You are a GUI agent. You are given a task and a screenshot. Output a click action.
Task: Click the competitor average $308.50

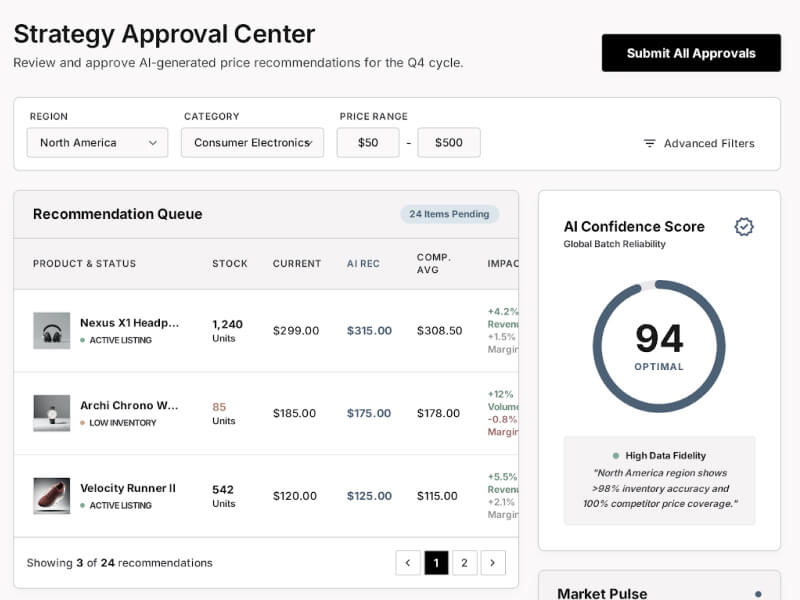(439, 331)
